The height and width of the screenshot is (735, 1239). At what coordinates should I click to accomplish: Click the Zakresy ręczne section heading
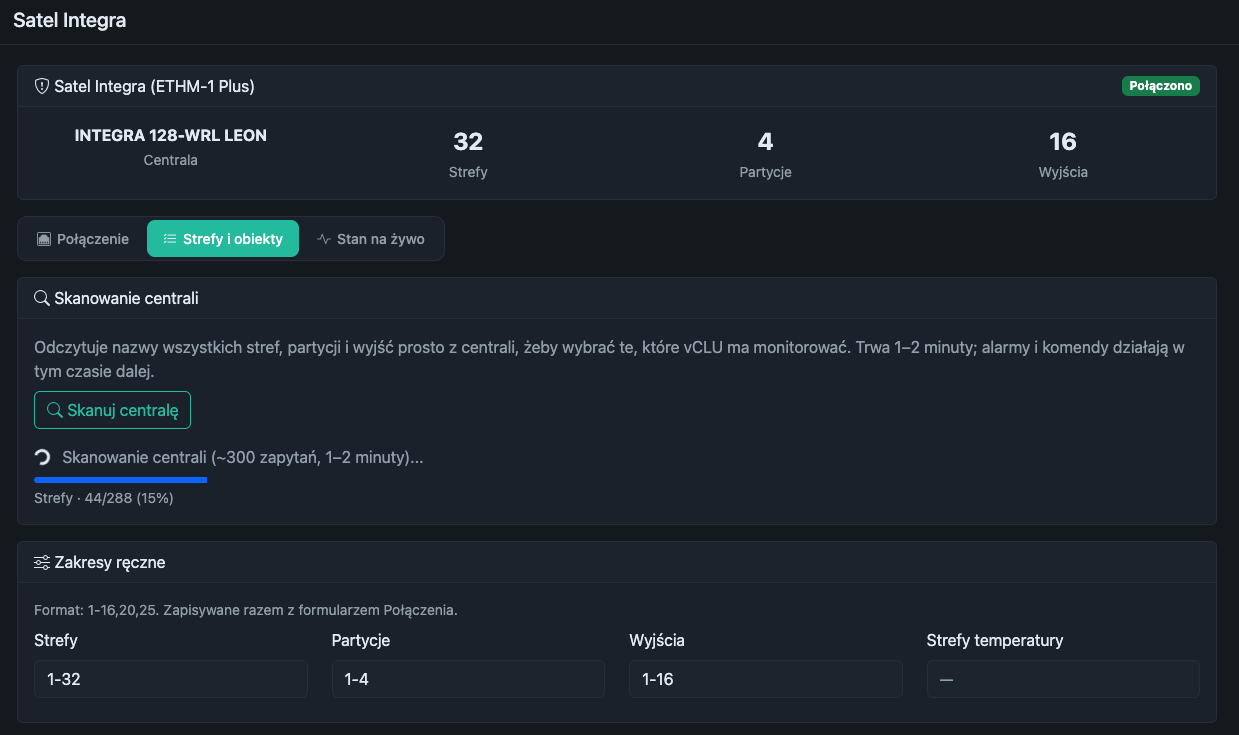tap(110, 562)
